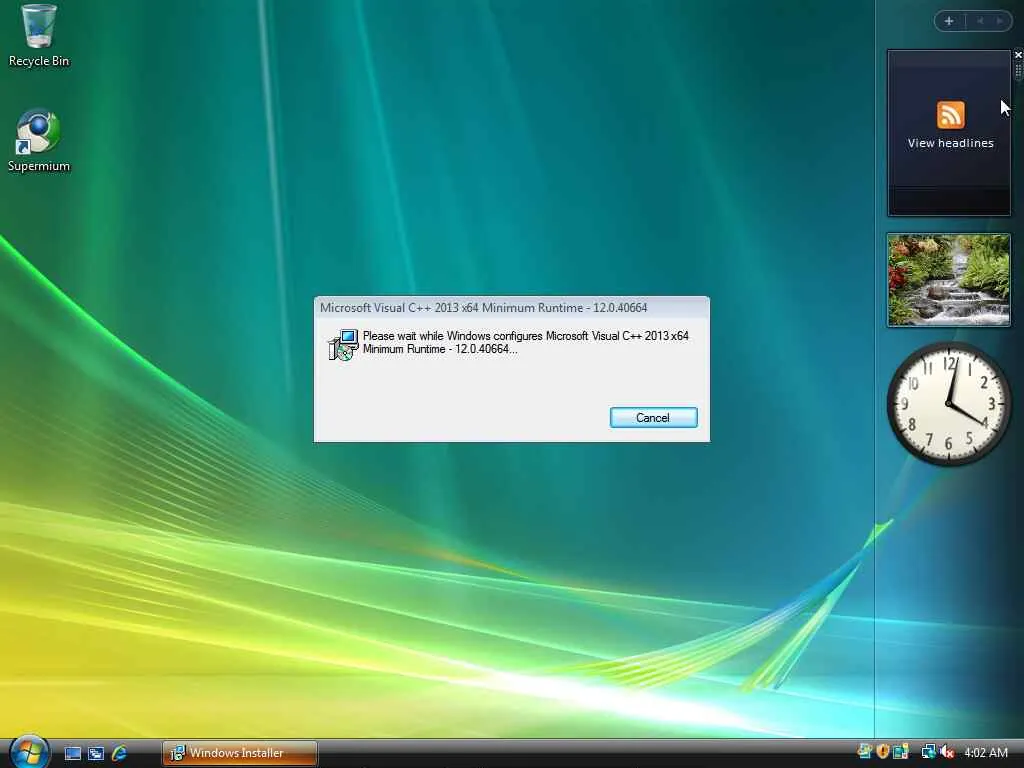
Task: Open the Recycle Bin desktop icon
Action: [x=39, y=35]
